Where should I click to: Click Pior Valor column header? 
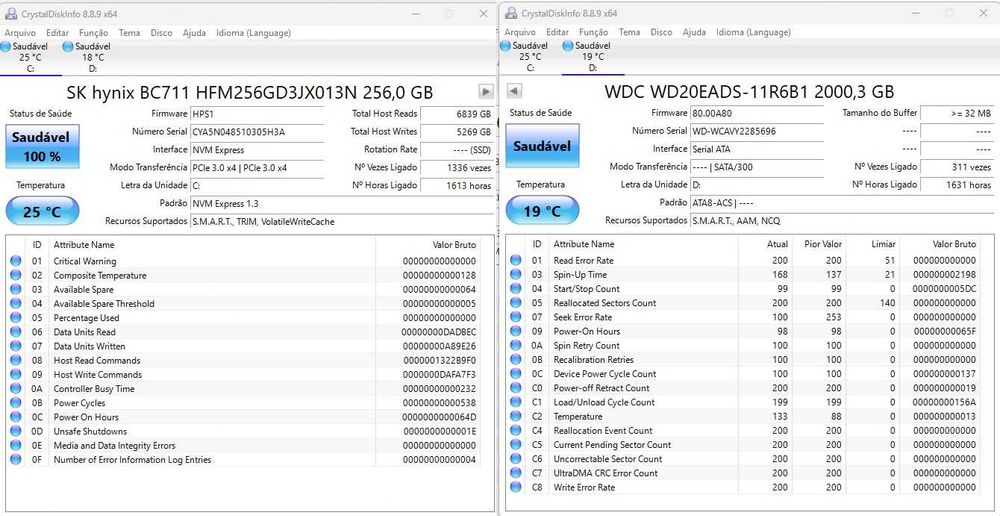pos(823,244)
